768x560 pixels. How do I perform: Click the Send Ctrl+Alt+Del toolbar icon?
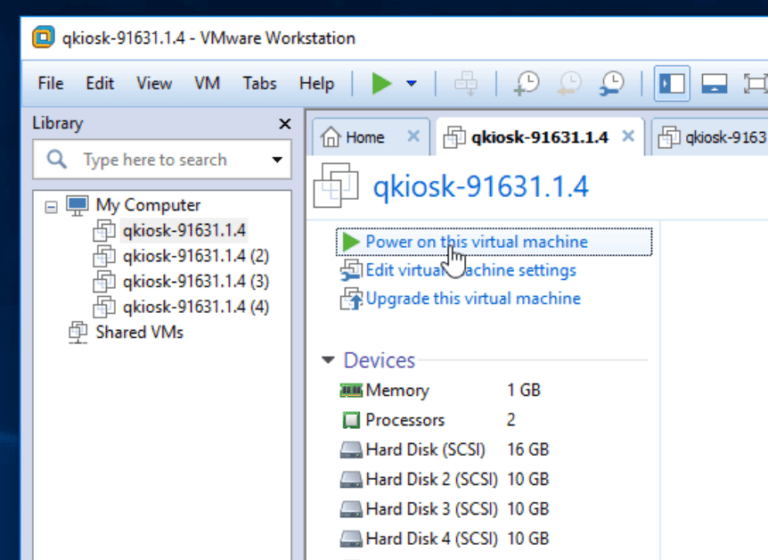click(467, 84)
